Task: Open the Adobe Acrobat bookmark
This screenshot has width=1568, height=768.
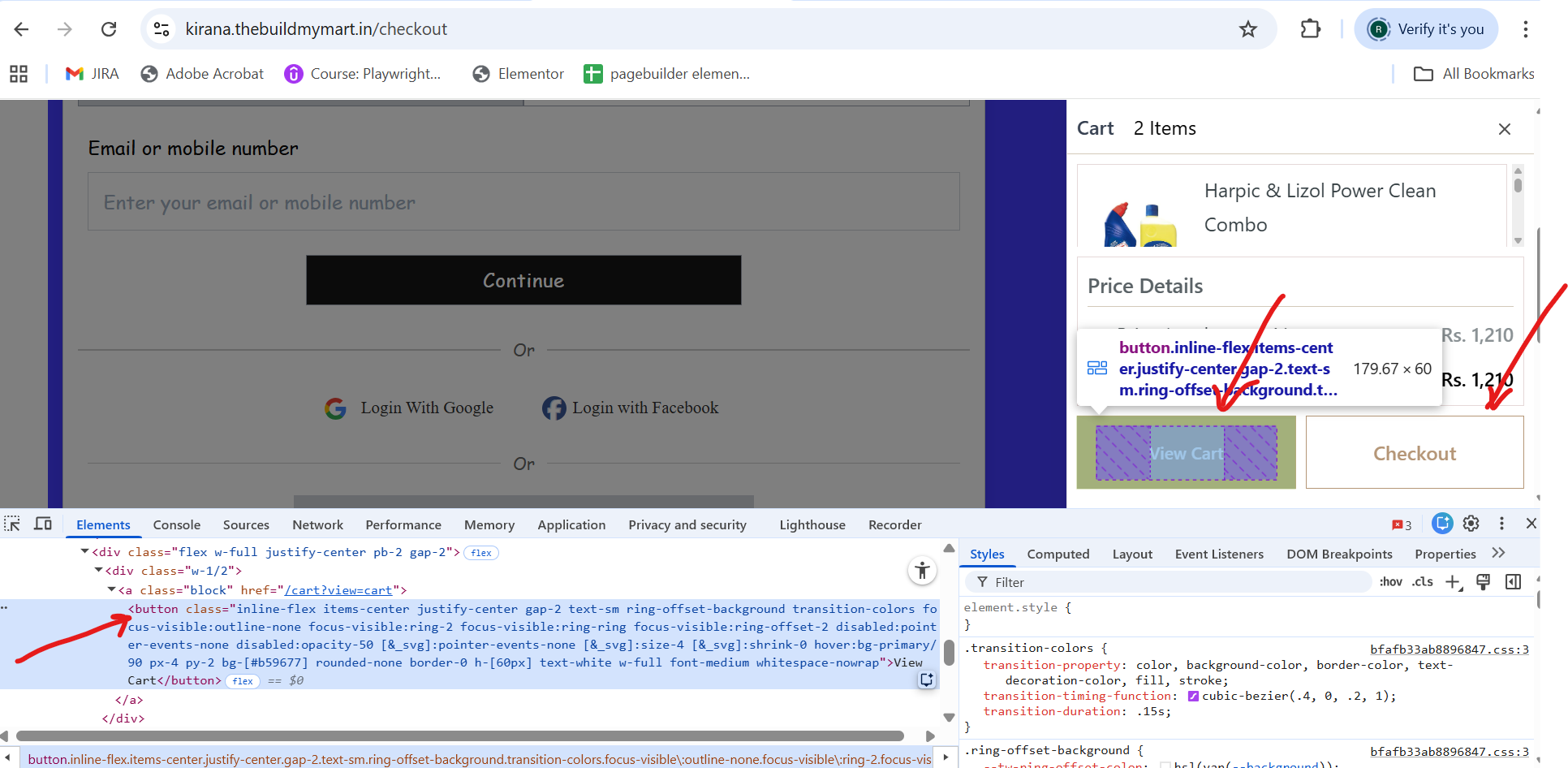Action: tap(202, 74)
